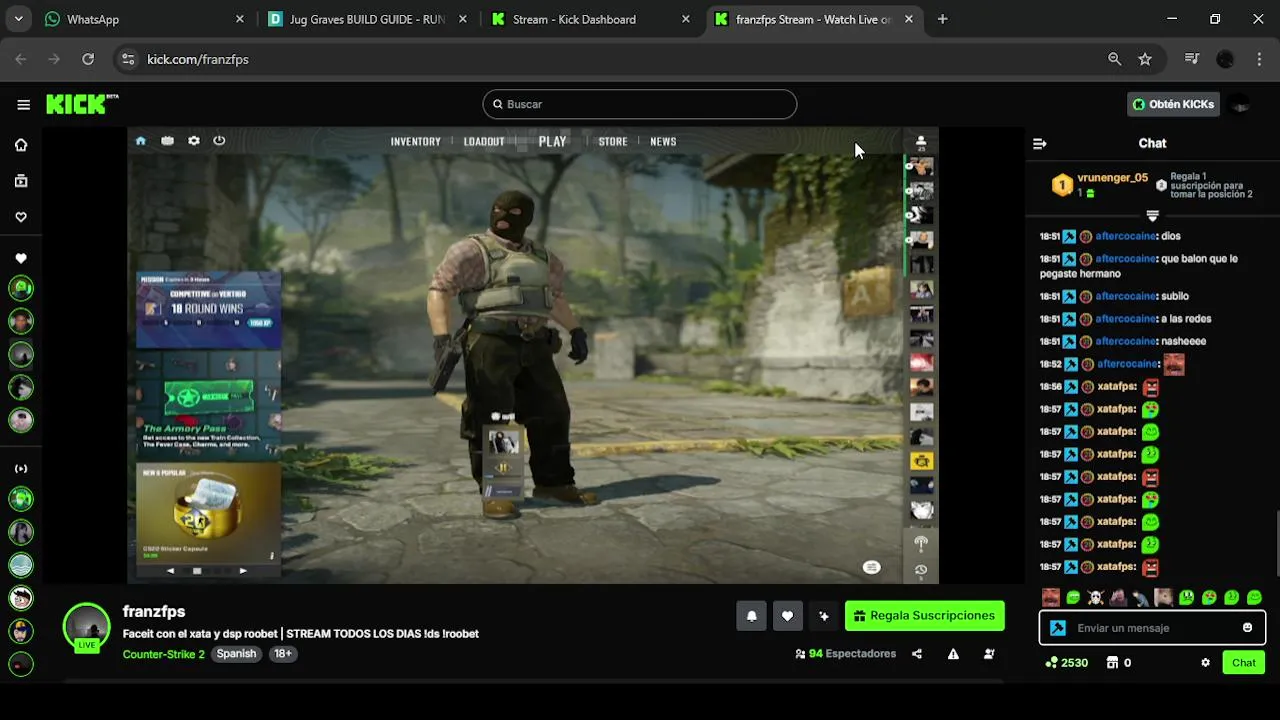This screenshot has width=1280, height=720.
Task: Click the recommended live channels icon
Action: pos(21,468)
